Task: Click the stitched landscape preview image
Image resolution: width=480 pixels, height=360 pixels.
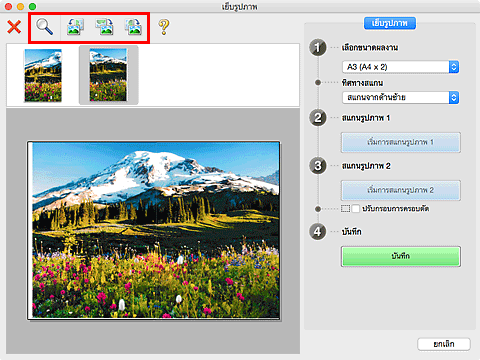Action: pyautogui.click(x=154, y=231)
